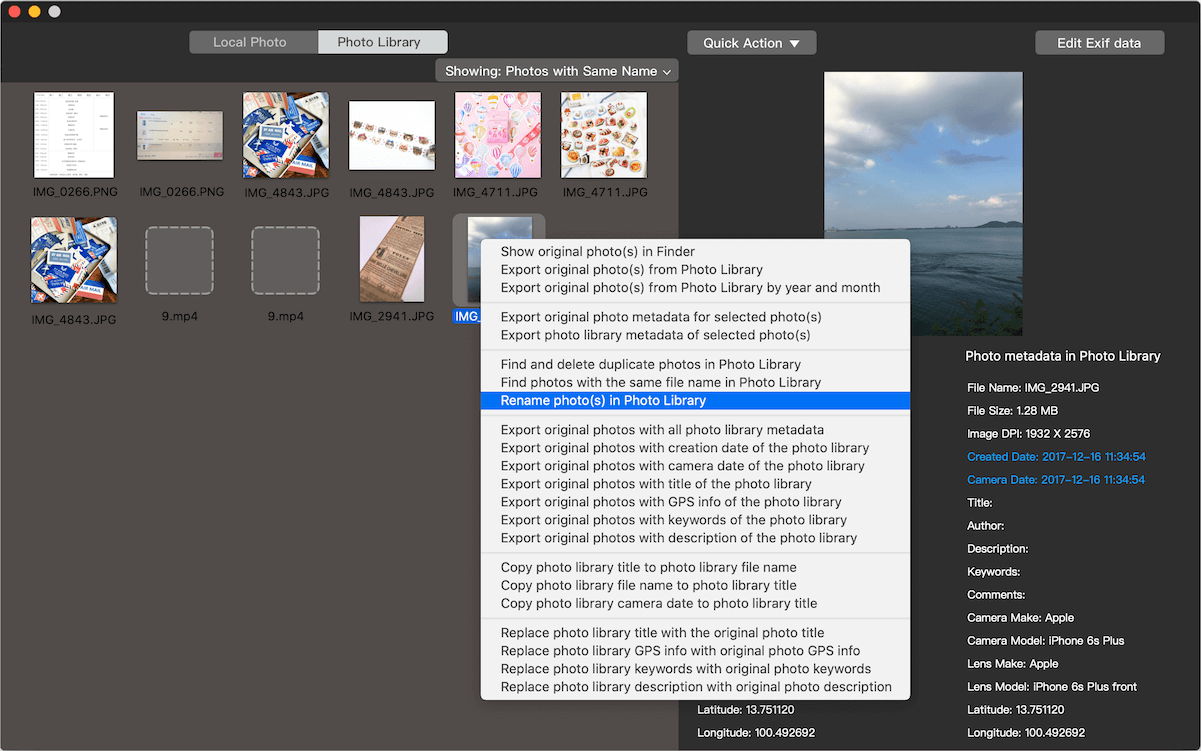Choose Find photos with the same file name

[x=695, y=383]
